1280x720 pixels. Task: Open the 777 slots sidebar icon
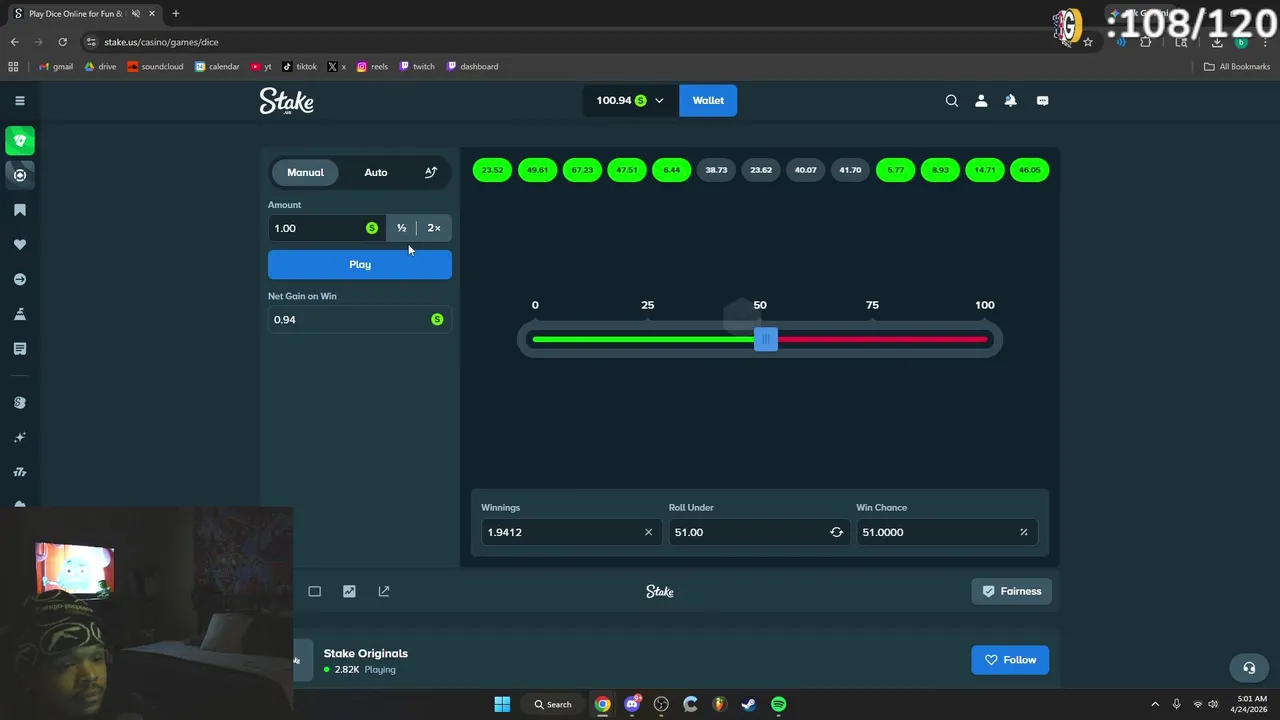point(19,472)
